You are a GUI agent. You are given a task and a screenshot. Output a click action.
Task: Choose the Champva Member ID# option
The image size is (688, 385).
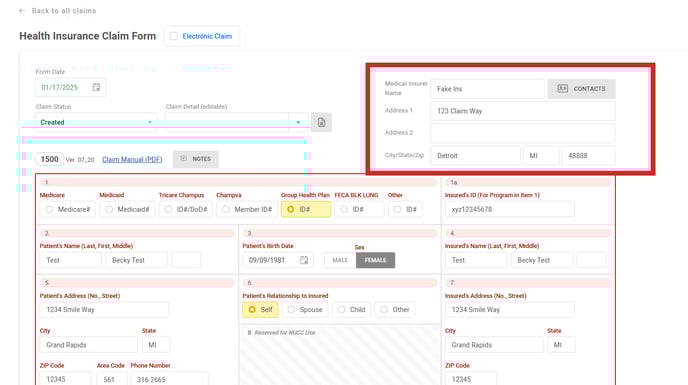pos(226,209)
